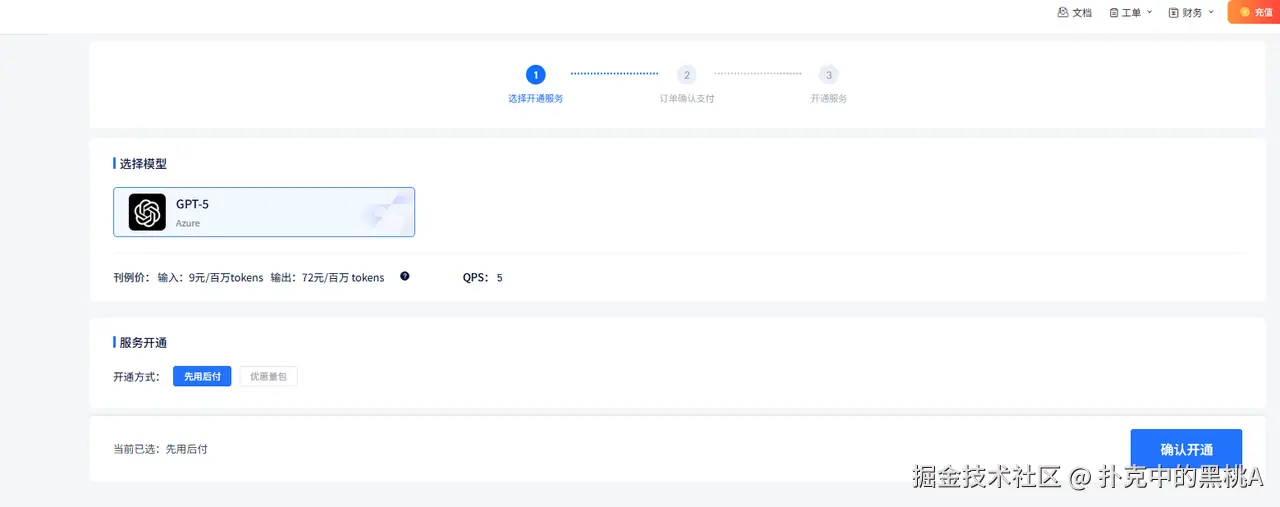Click the 订单确认支付 step label
Viewport: 1280px width, 507px height.
click(687, 99)
